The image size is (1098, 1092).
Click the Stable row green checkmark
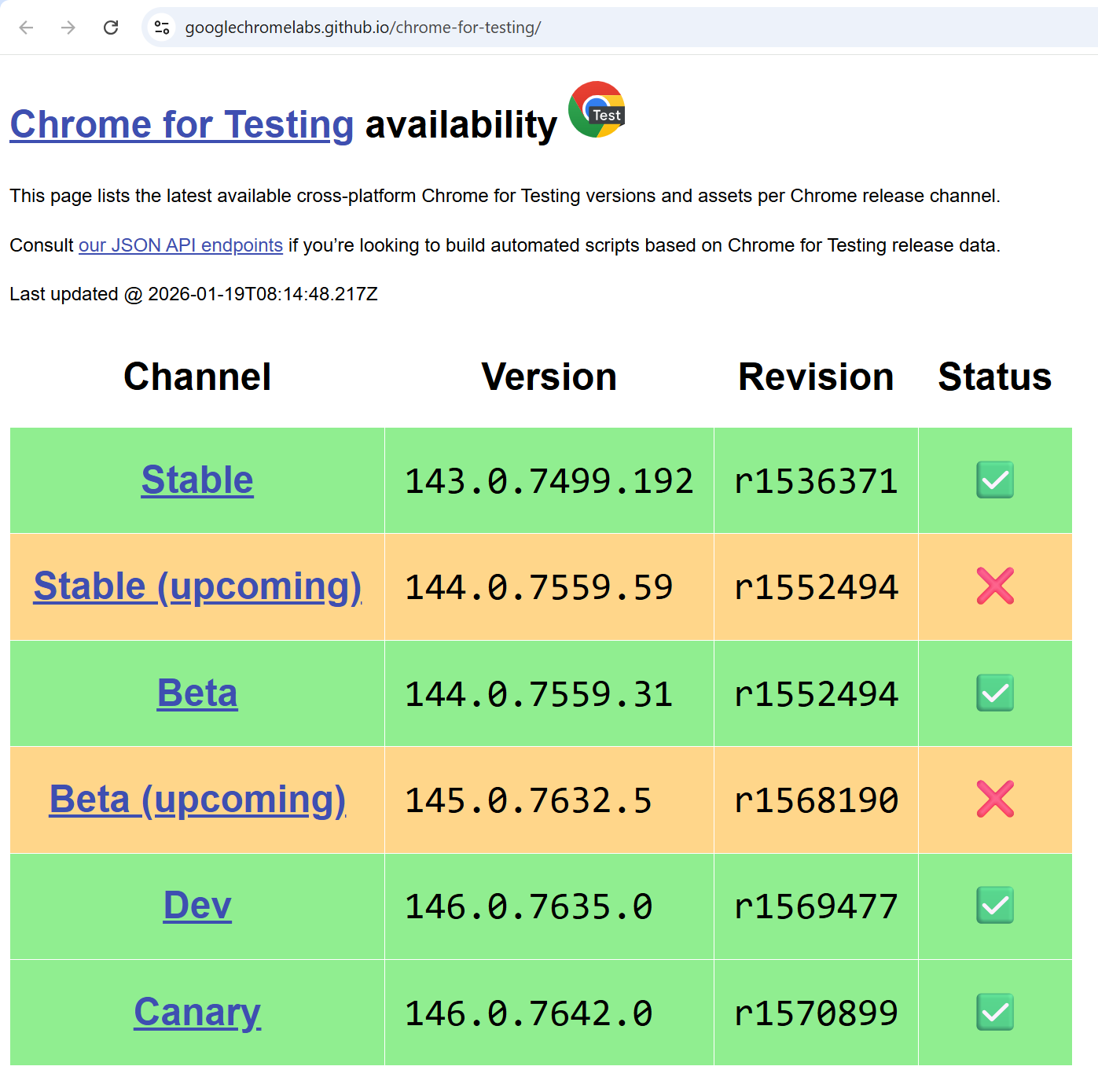point(995,480)
